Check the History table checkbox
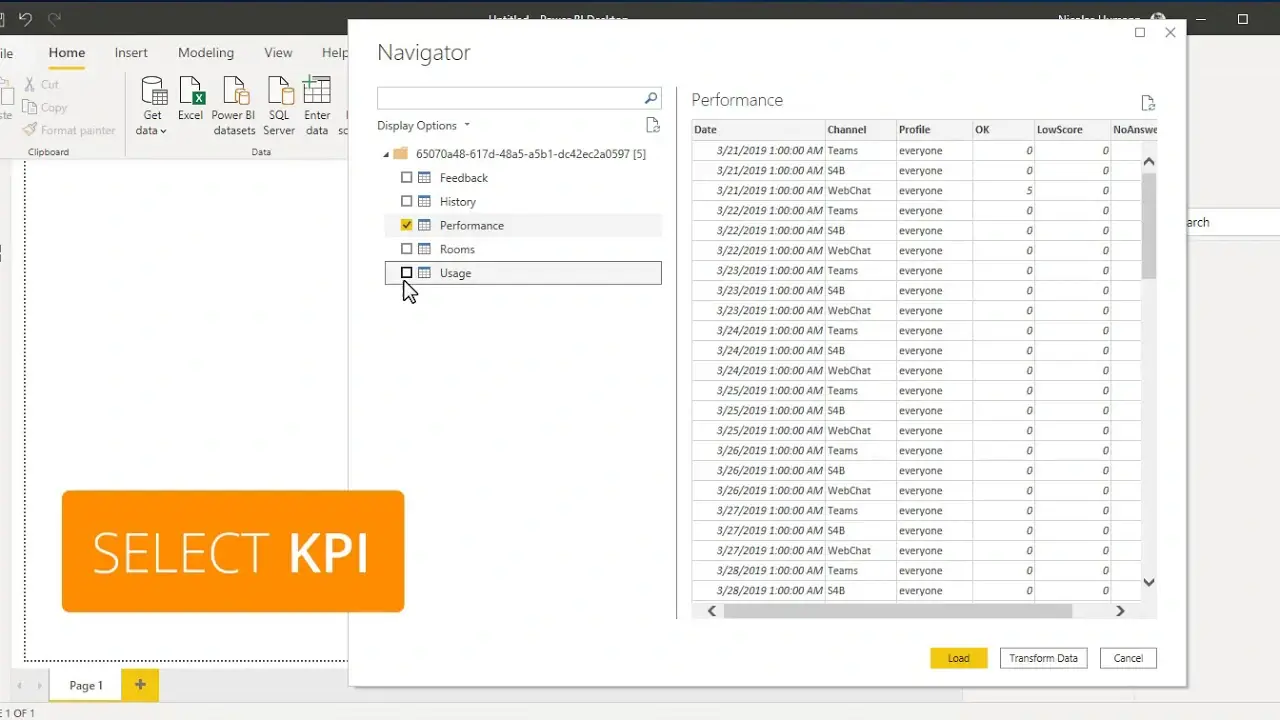Viewport: 1280px width, 720px height. point(406,202)
